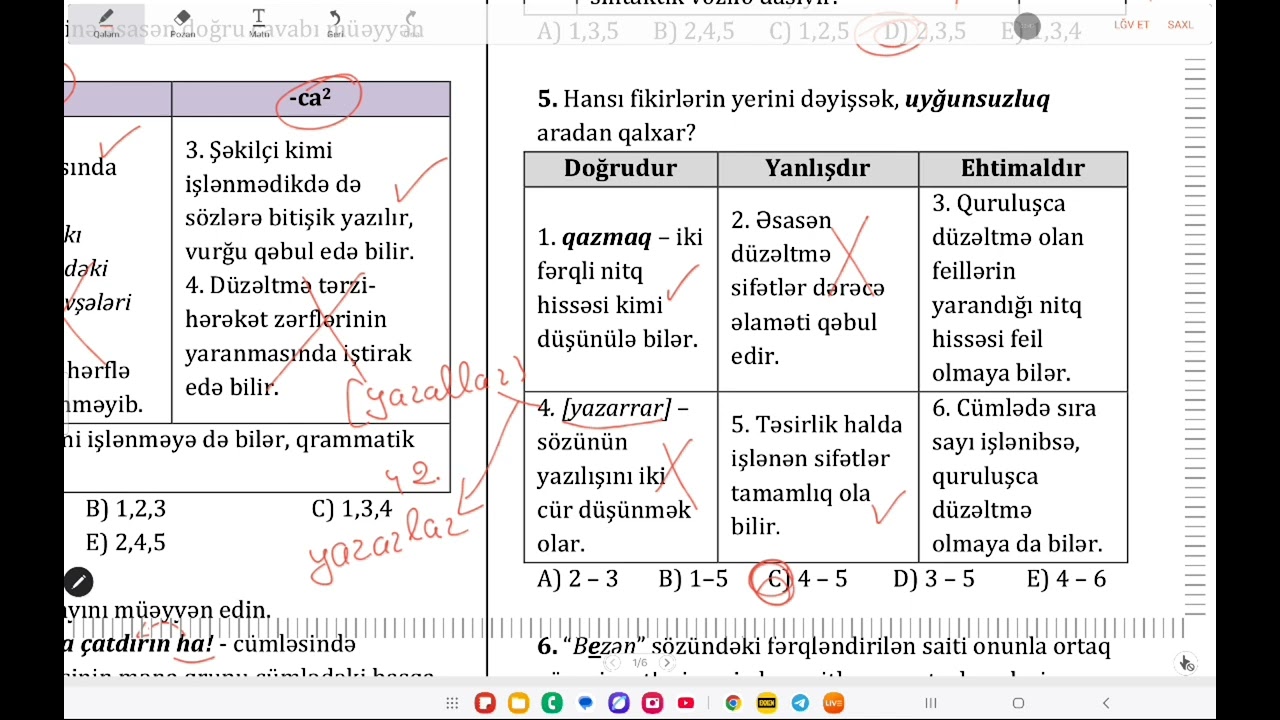Image resolution: width=1280 pixels, height=720 pixels.
Task: Save annotation with SAXLA
Action: 1180,24
